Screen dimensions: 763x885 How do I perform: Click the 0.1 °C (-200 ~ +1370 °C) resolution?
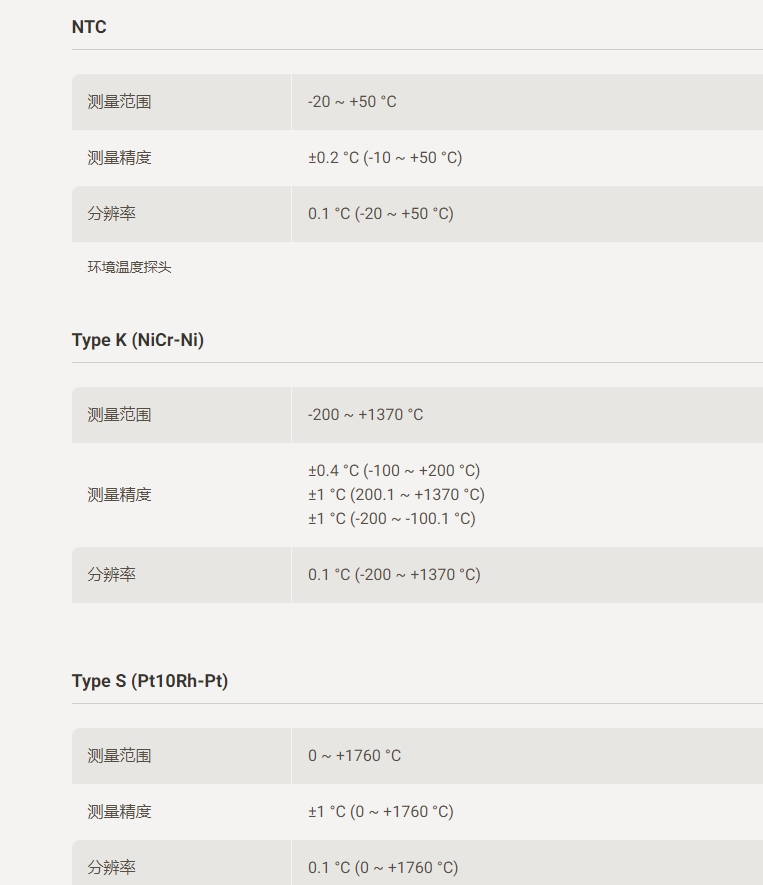click(394, 575)
